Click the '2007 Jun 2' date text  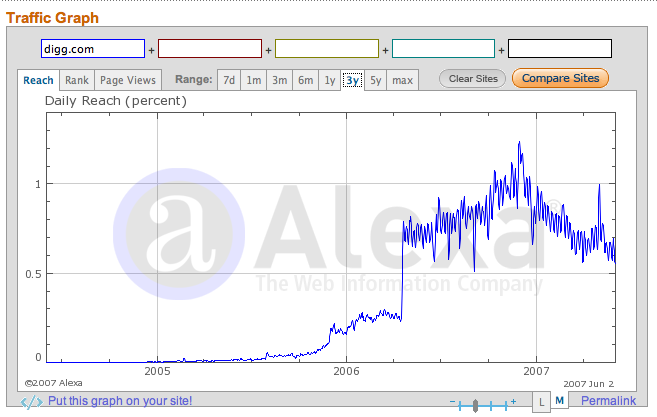pyautogui.click(x=589, y=384)
